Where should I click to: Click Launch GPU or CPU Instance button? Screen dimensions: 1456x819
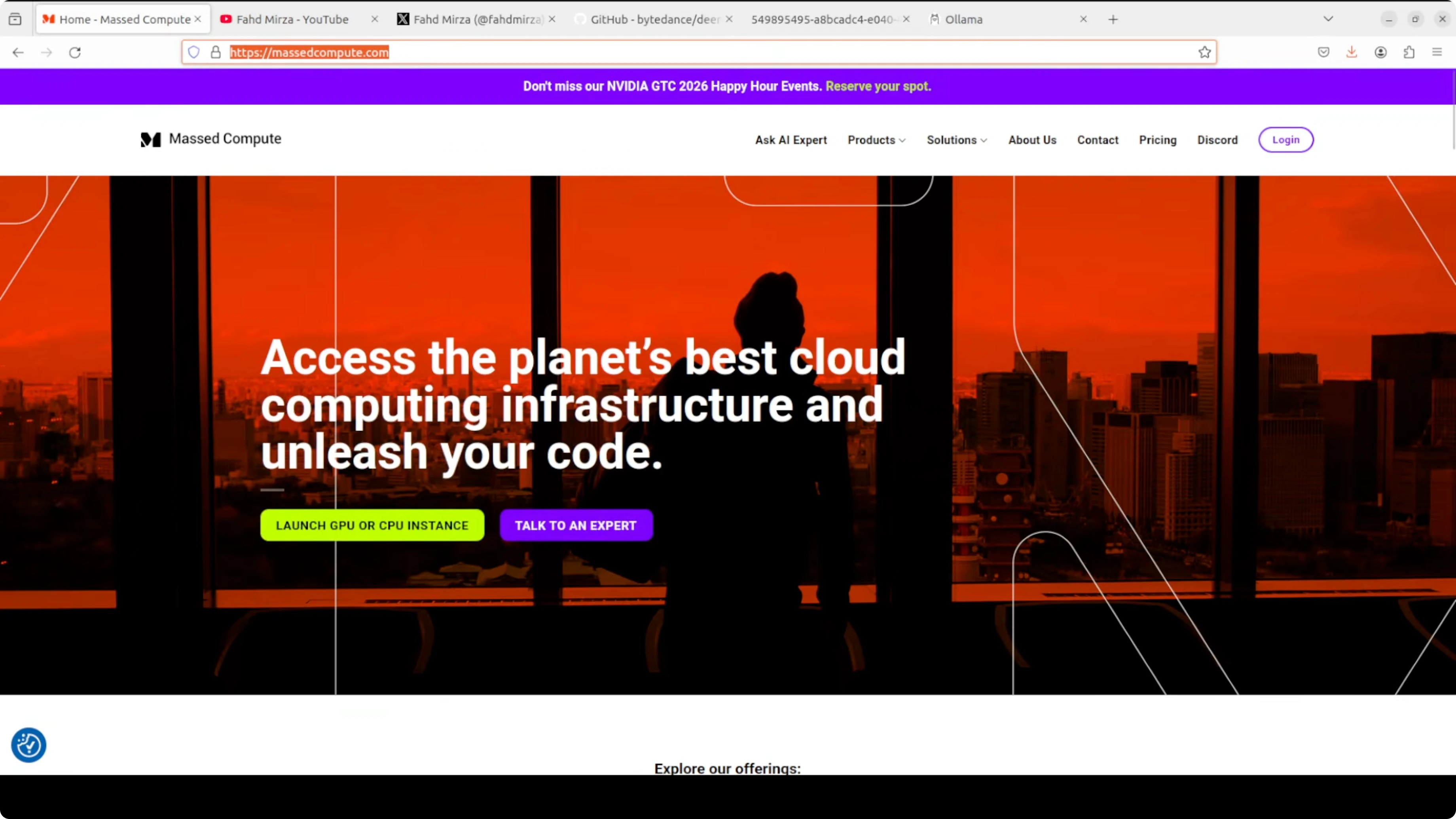point(372,525)
